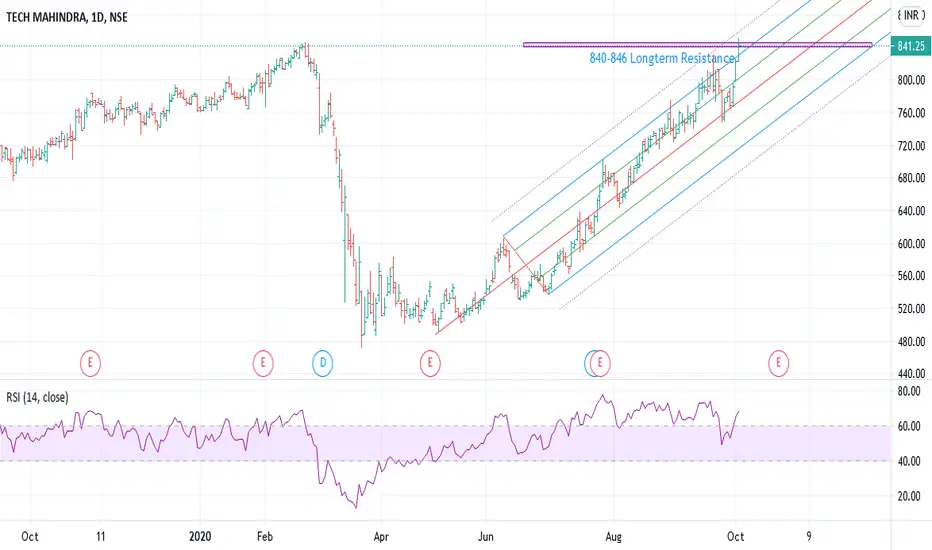
Task: Click the 2020 time axis label
Action: [200, 536]
